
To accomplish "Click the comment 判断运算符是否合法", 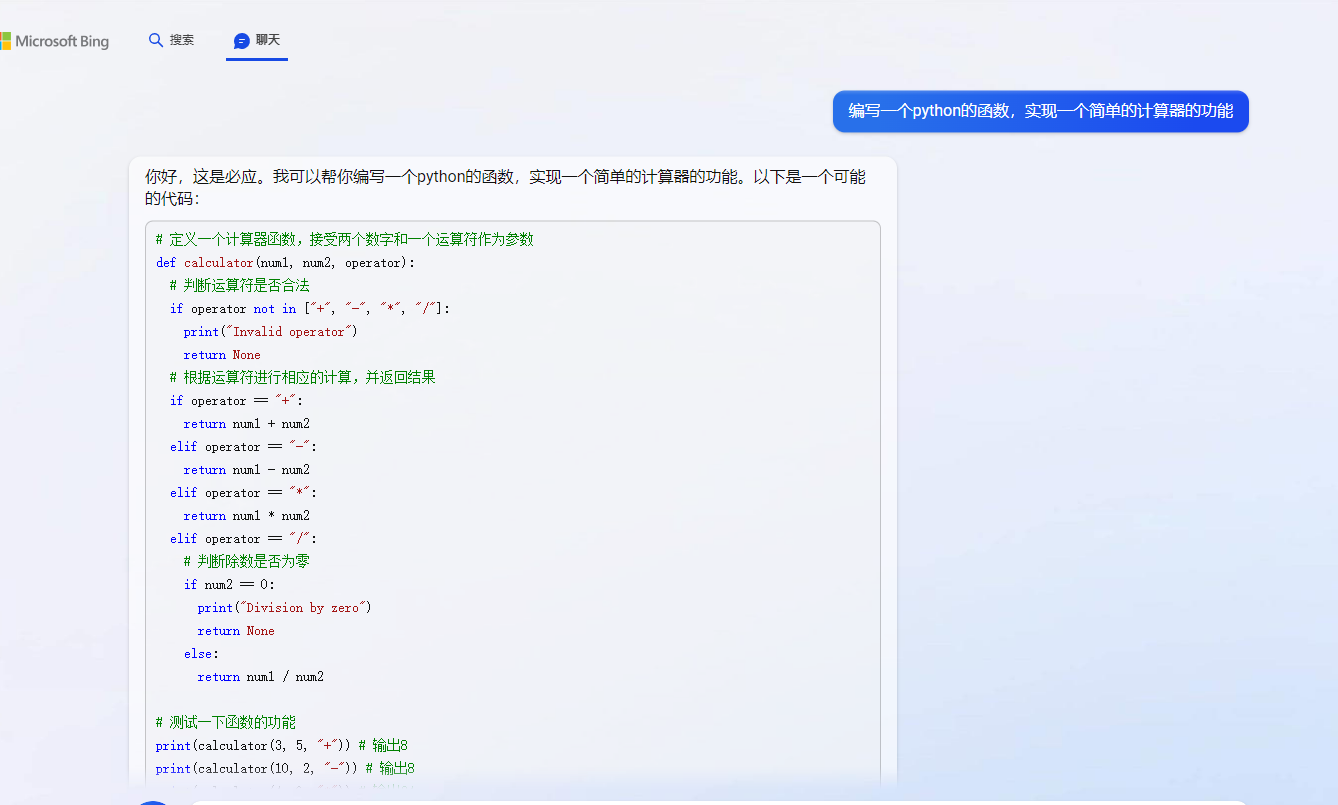I will 240,286.
